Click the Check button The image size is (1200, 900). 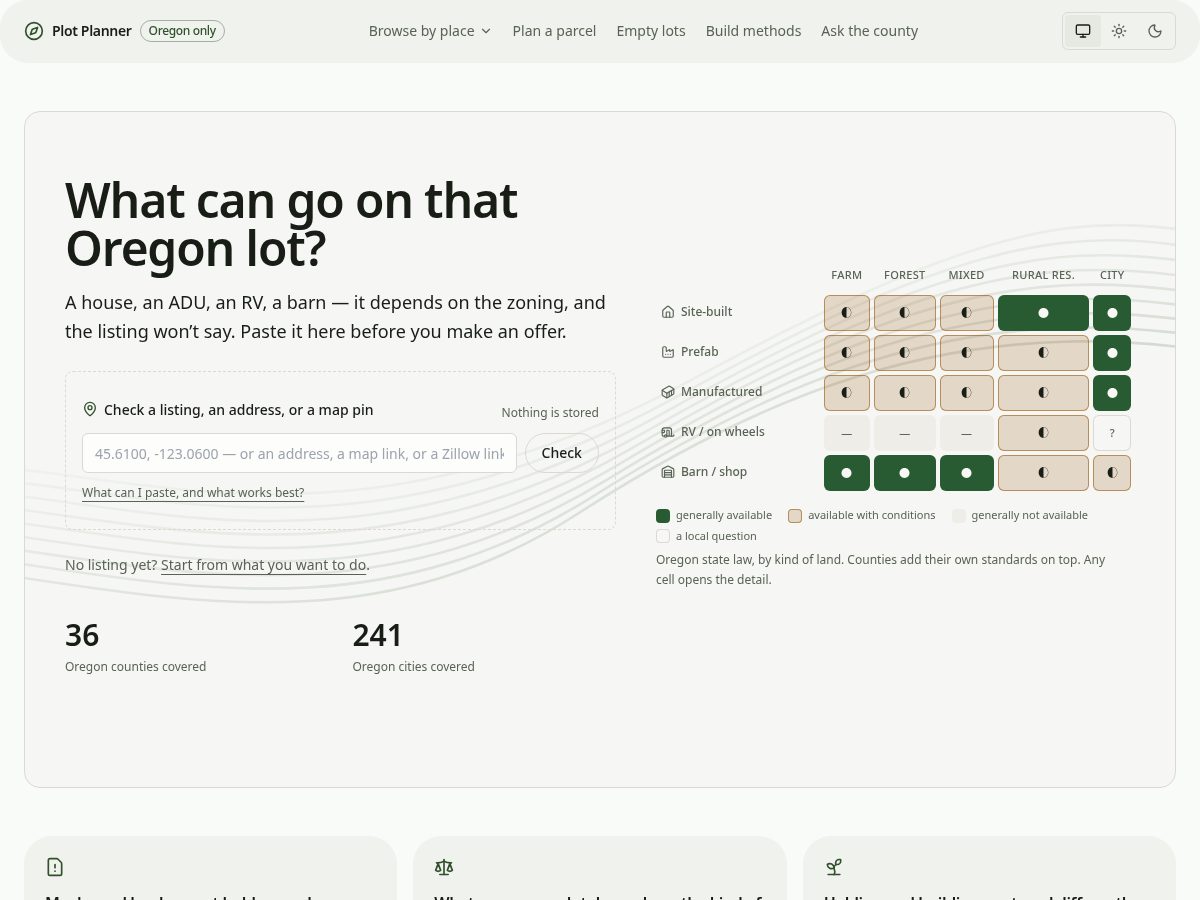[561, 453]
